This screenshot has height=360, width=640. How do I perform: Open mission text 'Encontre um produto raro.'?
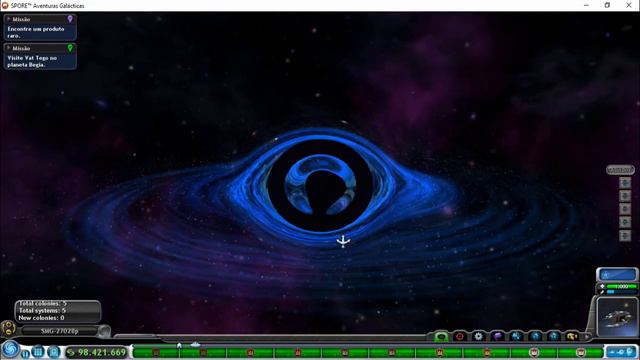pyautogui.click(x=36, y=32)
